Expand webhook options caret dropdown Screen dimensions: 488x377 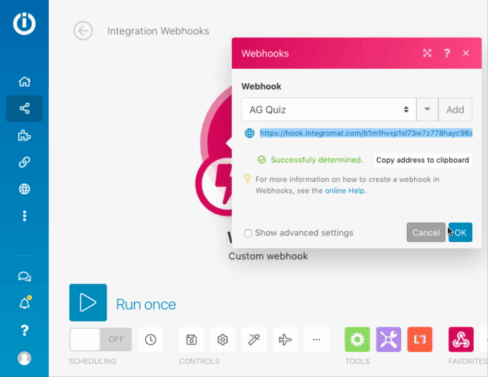pos(427,109)
